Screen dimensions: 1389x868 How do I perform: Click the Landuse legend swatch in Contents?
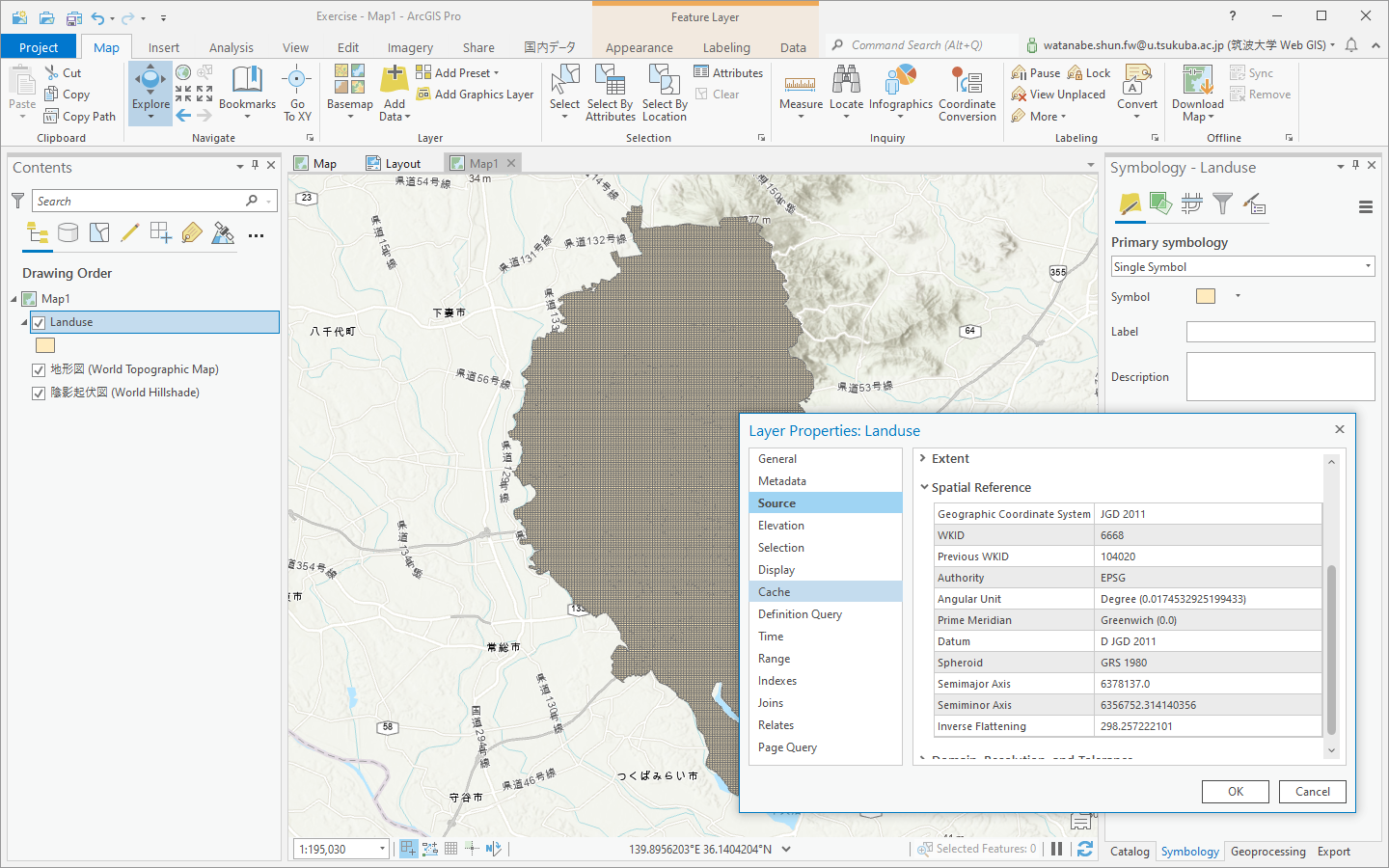[x=45, y=345]
